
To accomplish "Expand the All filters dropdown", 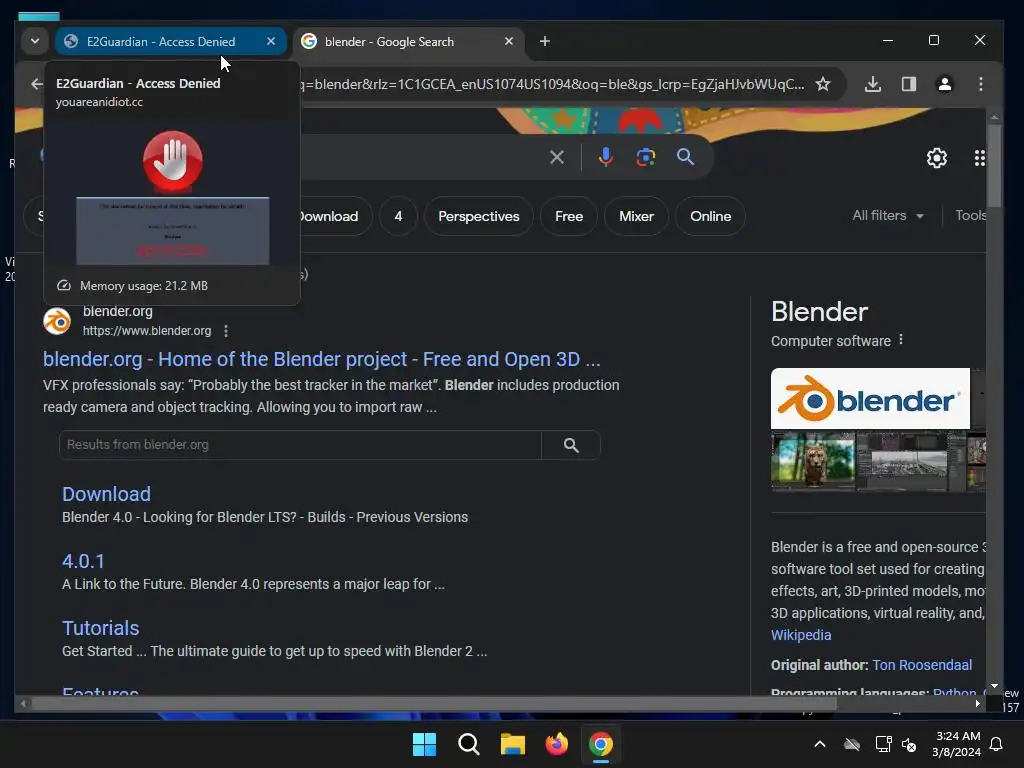I will pyautogui.click(x=888, y=216).
